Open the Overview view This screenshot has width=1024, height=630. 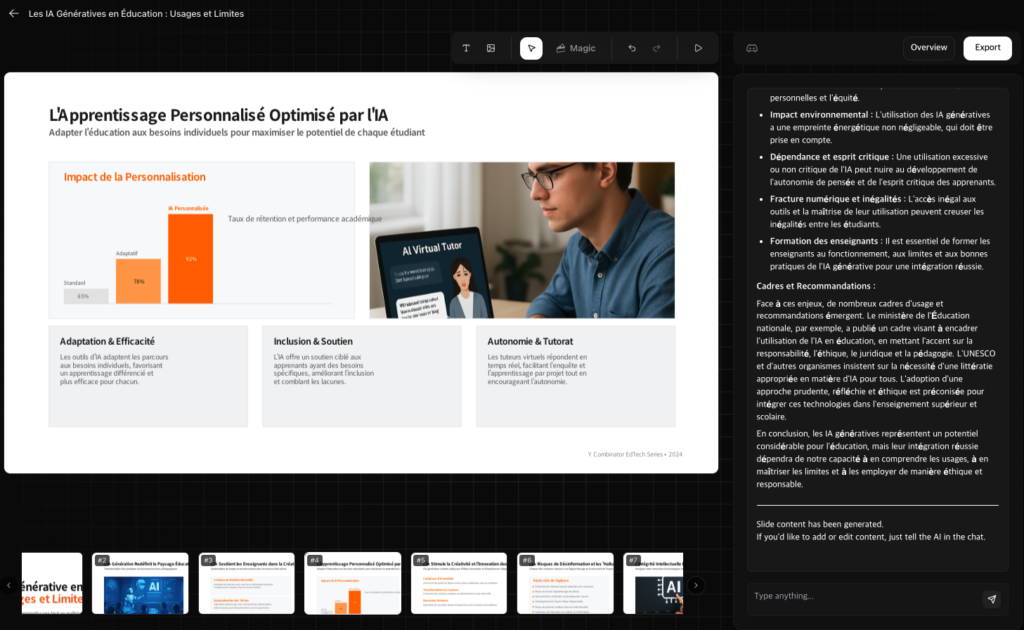(928, 48)
